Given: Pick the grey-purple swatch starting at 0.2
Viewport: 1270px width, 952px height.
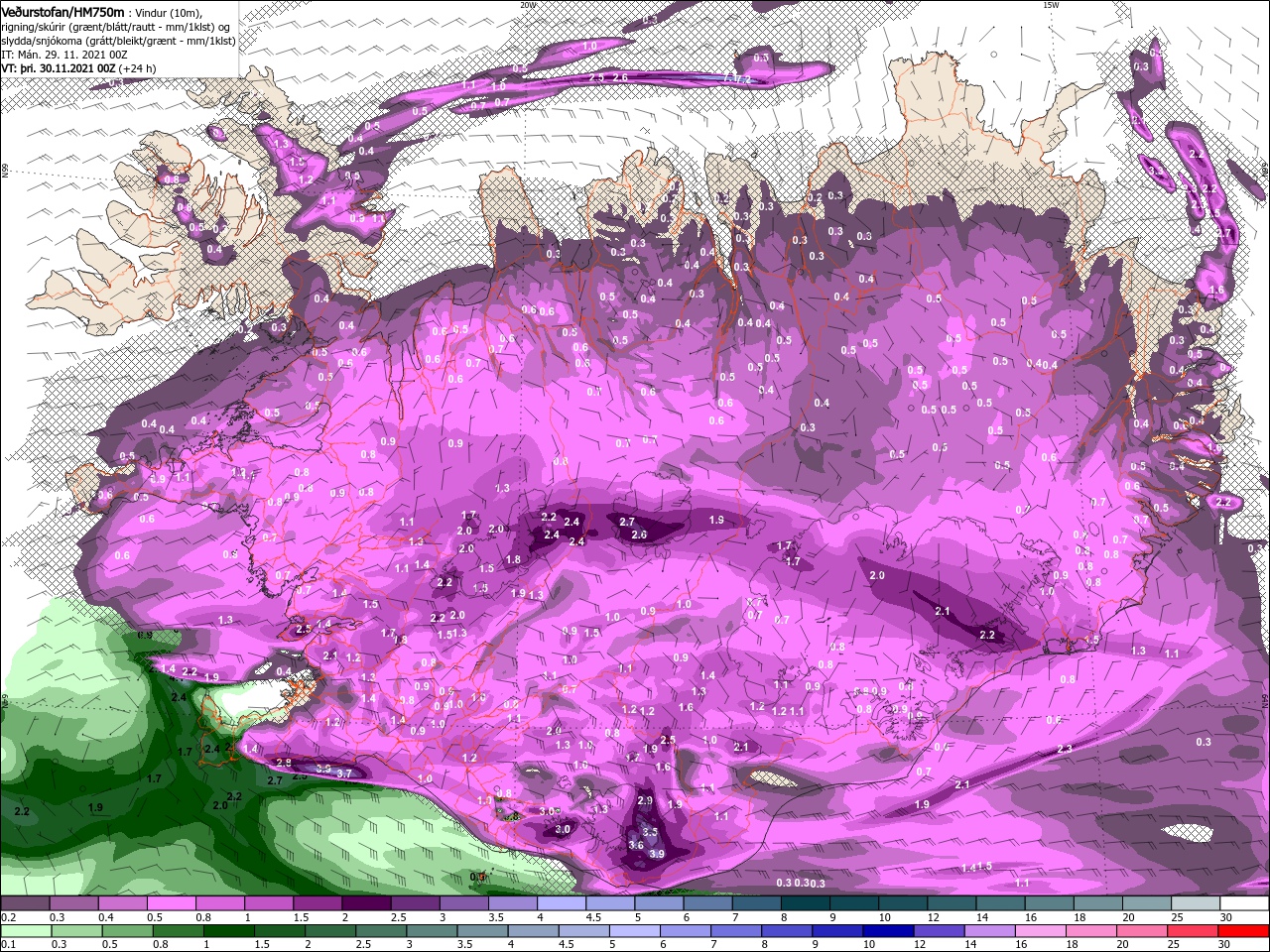Looking at the screenshot, I should [x=26, y=903].
